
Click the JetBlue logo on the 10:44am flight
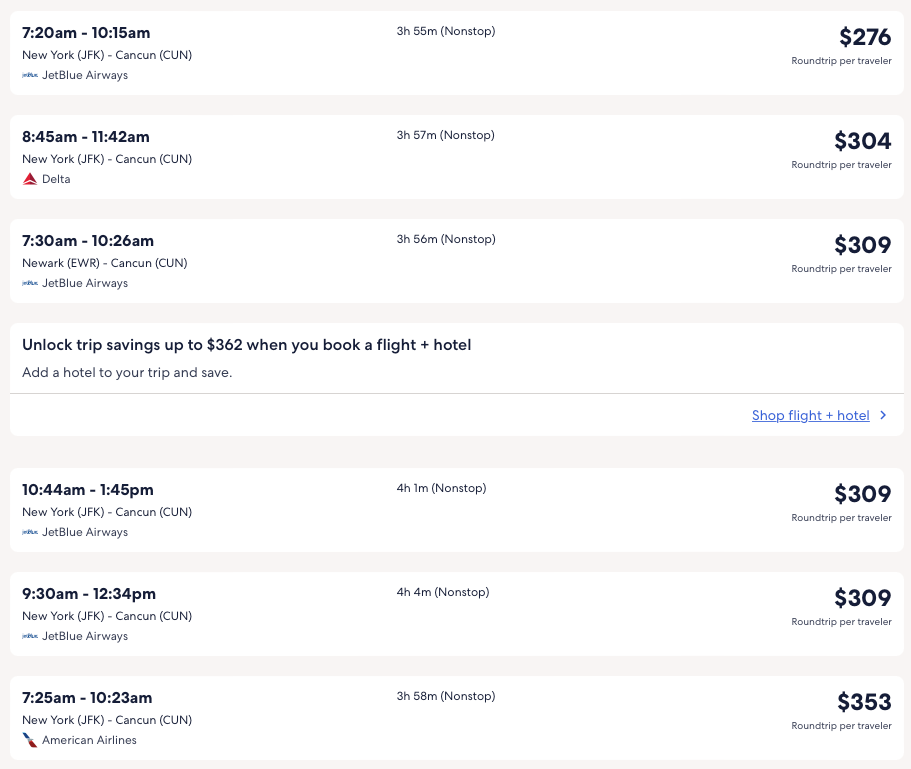30,532
